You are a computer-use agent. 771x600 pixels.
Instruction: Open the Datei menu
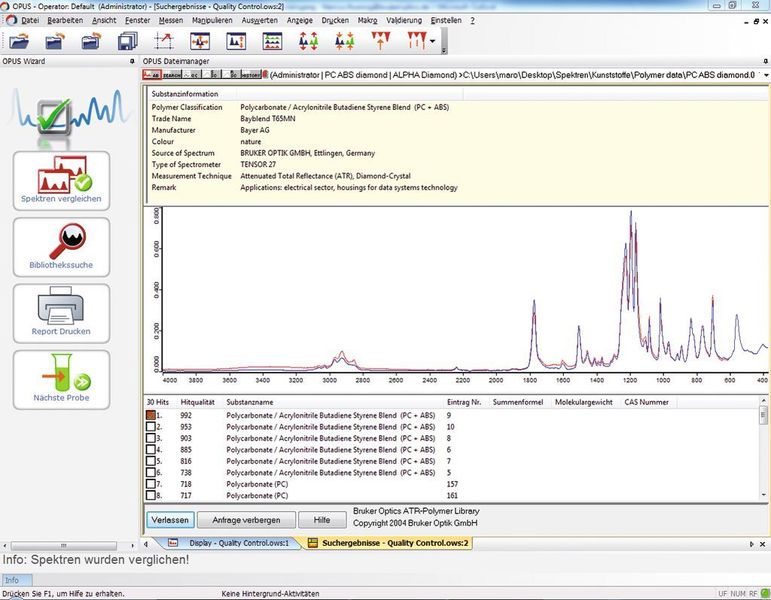pos(30,20)
